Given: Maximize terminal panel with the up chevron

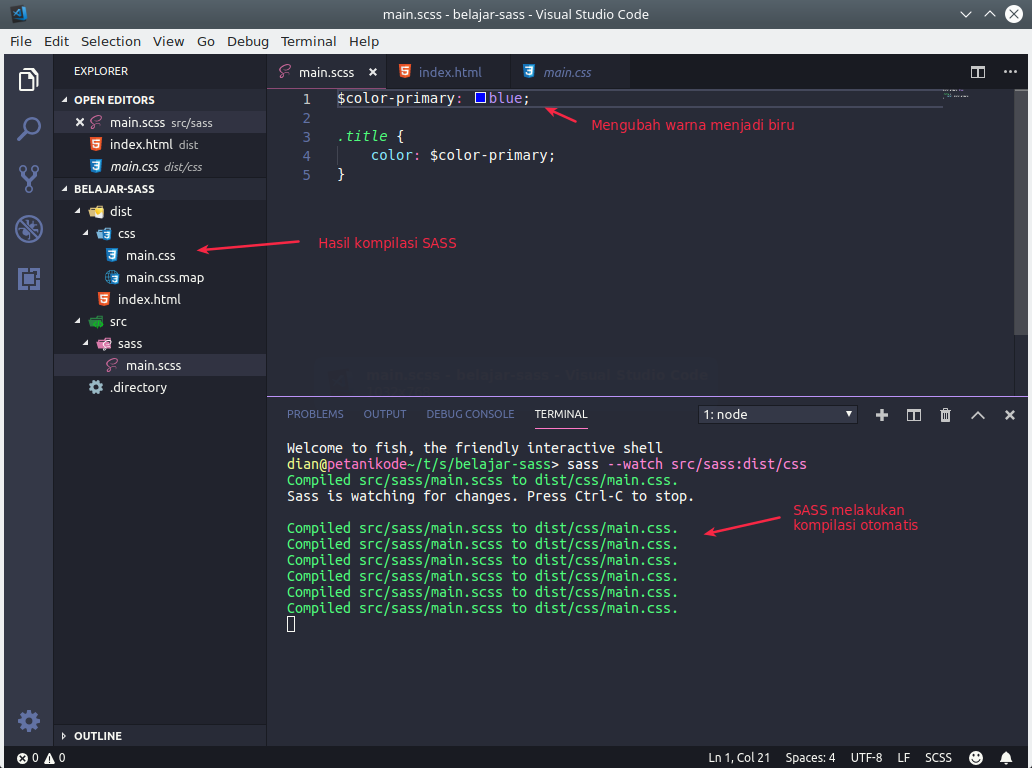Looking at the screenshot, I should click(977, 415).
